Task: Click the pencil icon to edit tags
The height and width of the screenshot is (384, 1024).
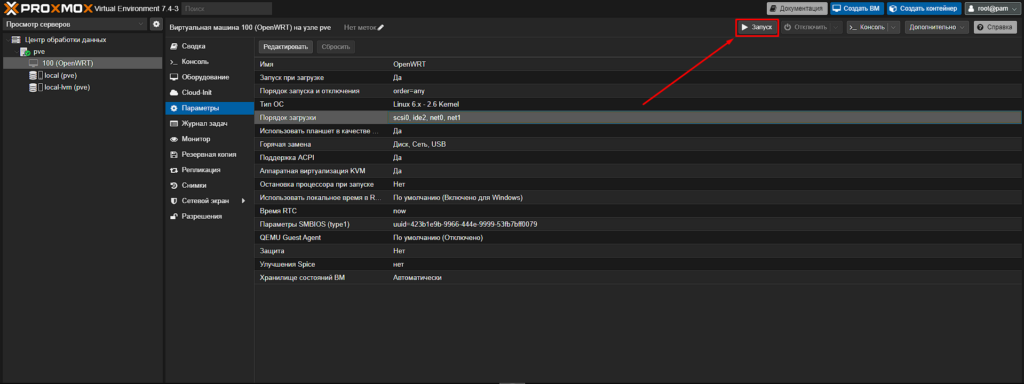Action: pyautogui.click(x=381, y=27)
